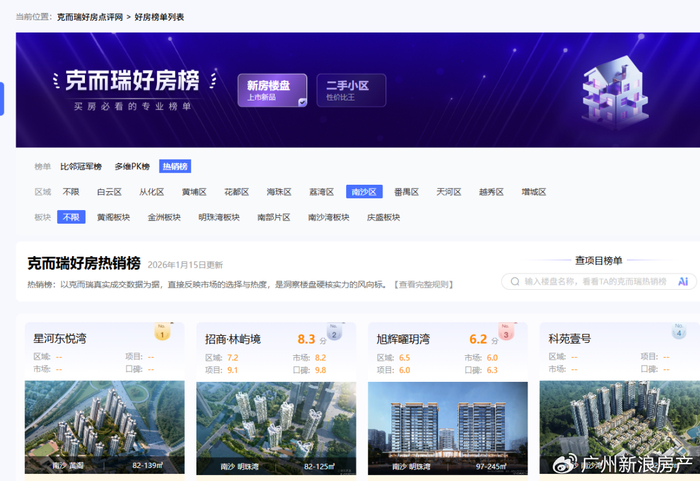
Task: Select 热销榜 ranking list
Action: pyautogui.click(x=175, y=167)
